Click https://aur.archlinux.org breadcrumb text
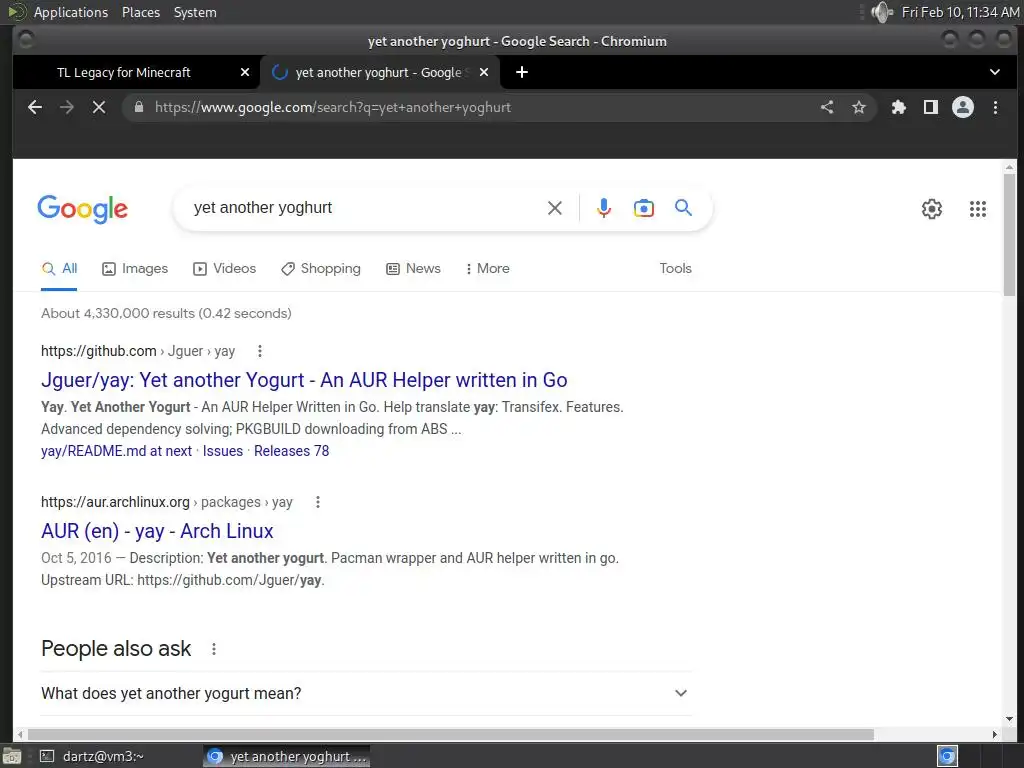Screen dimensions: 1024x768 pyautogui.click(x=115, y=502)
